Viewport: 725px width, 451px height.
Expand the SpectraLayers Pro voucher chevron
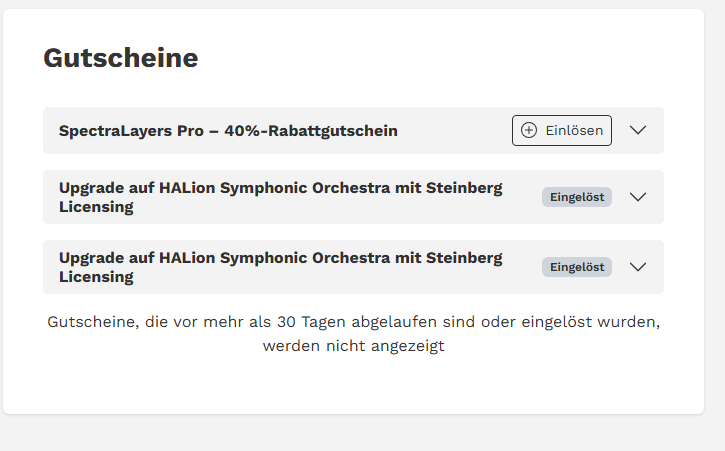[x=639, y=131]
